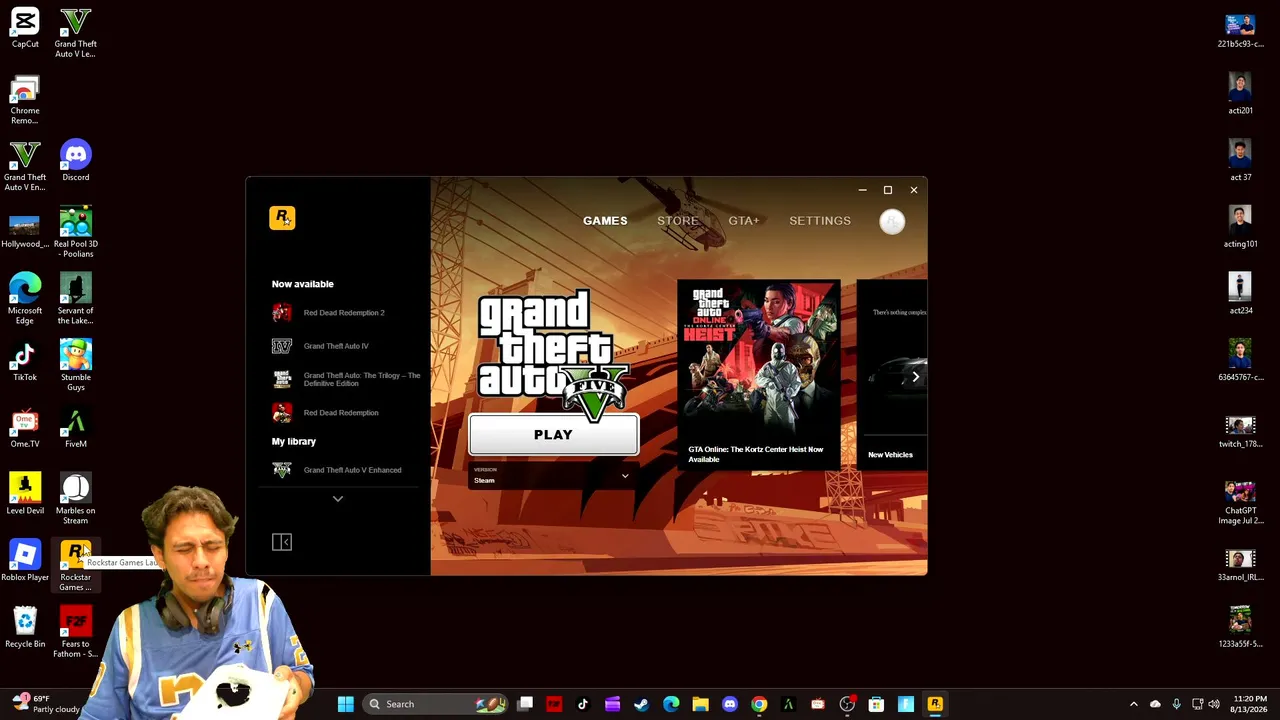Open the SETTINGS tab
The image size is (1280, 720).
point(820,221)
